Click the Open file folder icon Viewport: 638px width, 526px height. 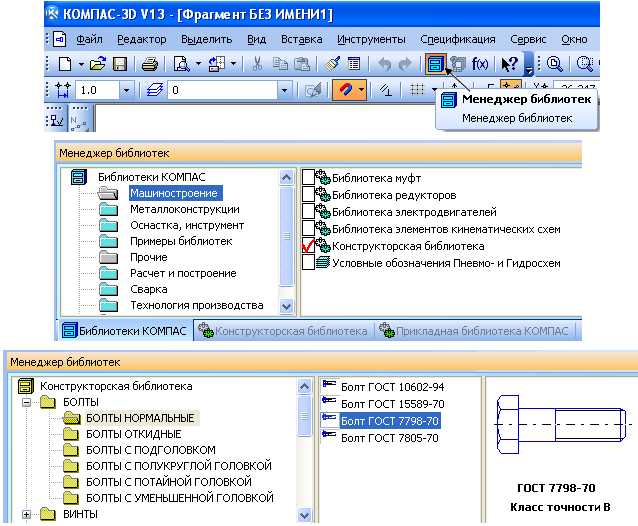(98, 64)
